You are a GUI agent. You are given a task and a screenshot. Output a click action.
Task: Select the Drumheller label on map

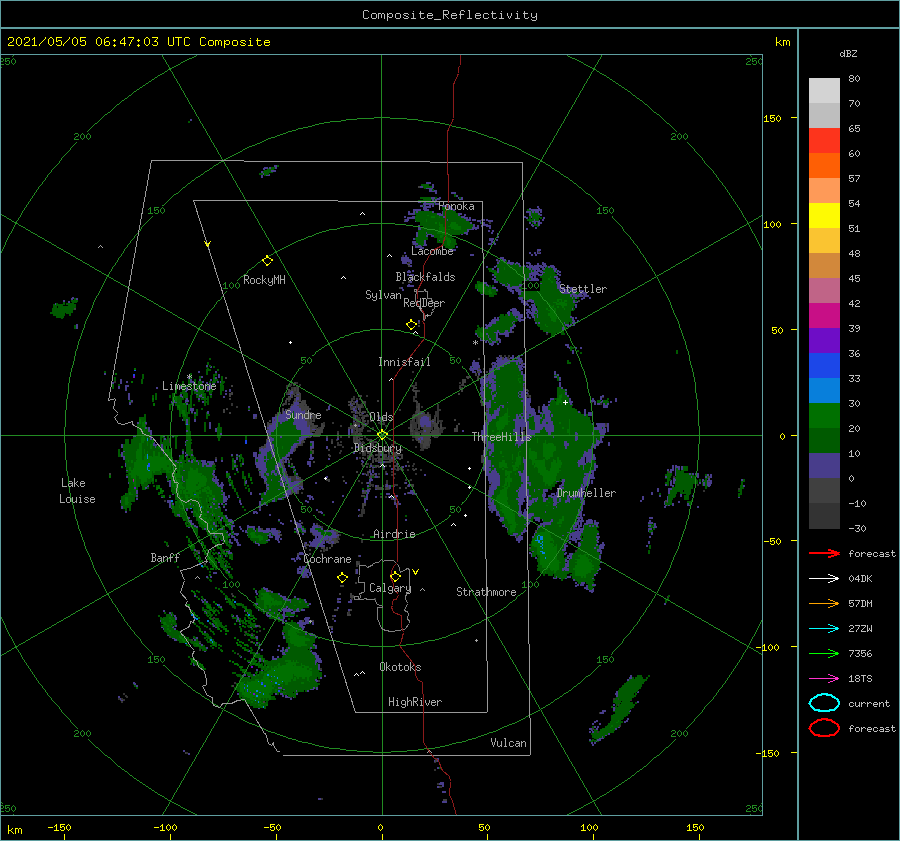586,493
